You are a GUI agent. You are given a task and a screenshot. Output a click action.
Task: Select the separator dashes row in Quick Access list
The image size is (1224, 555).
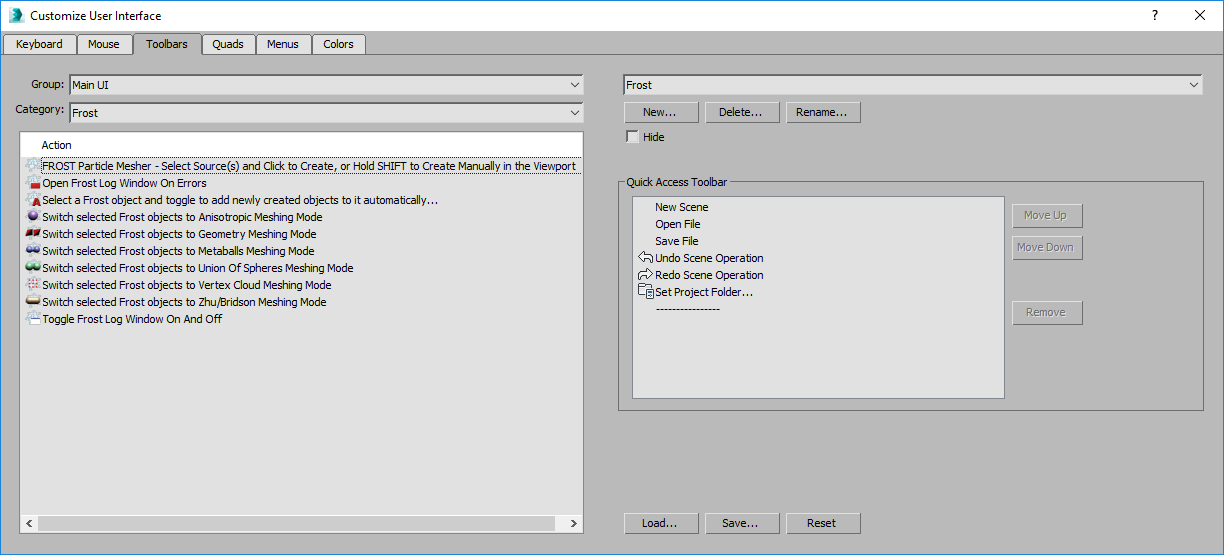coord(688,309)
